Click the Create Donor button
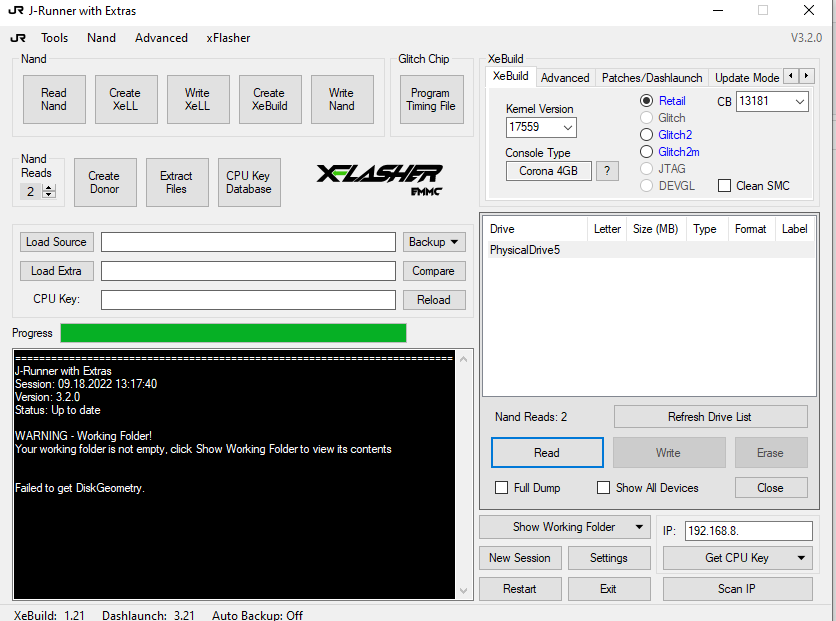Screen dimensions: 836x621 pos(105,182)
